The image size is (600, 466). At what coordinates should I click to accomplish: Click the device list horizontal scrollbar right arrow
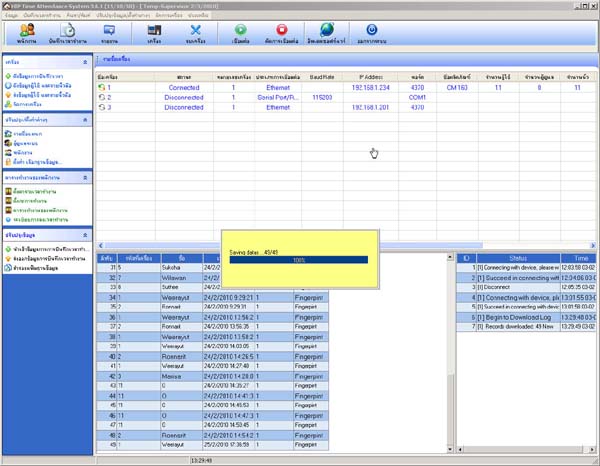(593, 245)
